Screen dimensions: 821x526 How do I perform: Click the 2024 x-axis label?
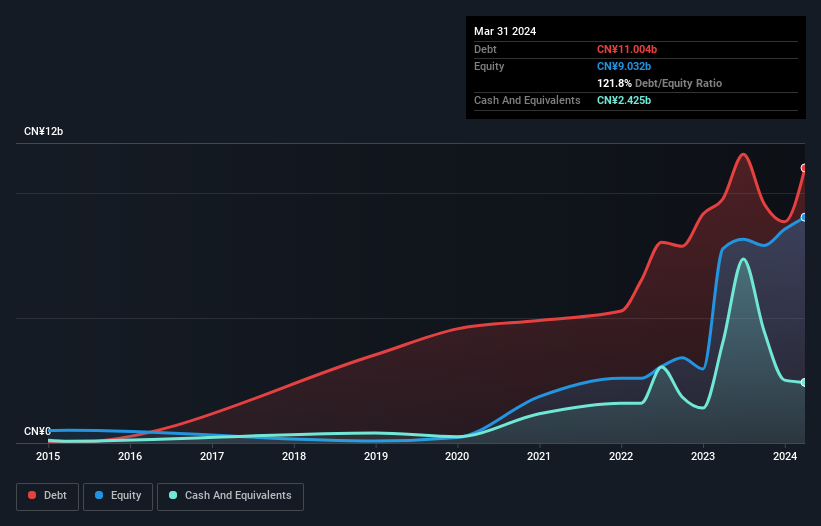785,456
